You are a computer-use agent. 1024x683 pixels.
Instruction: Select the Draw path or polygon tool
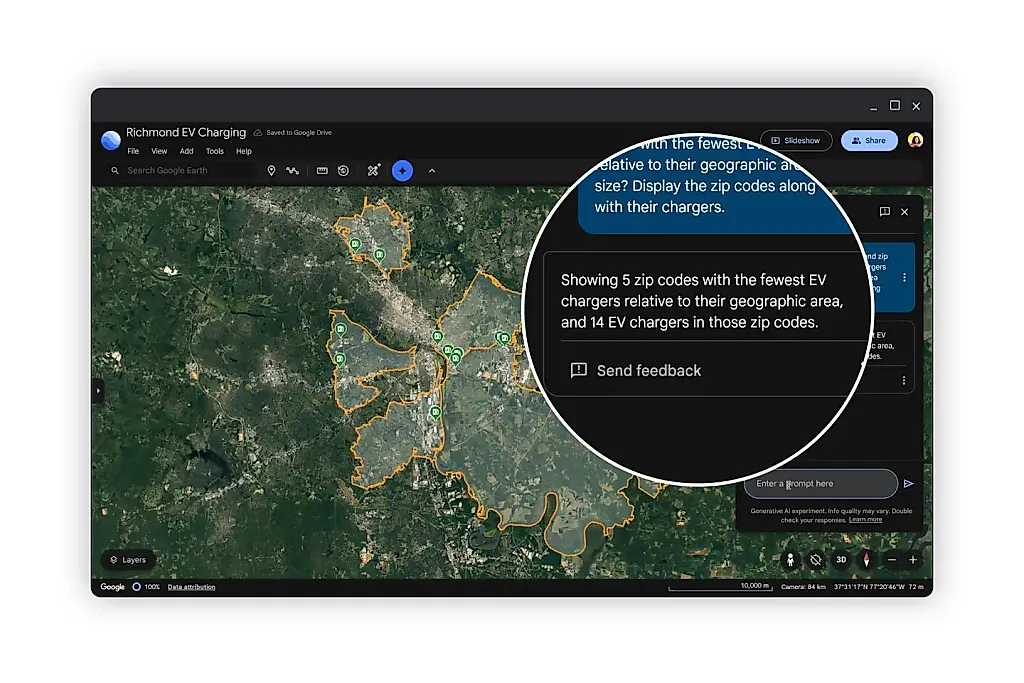293,170
